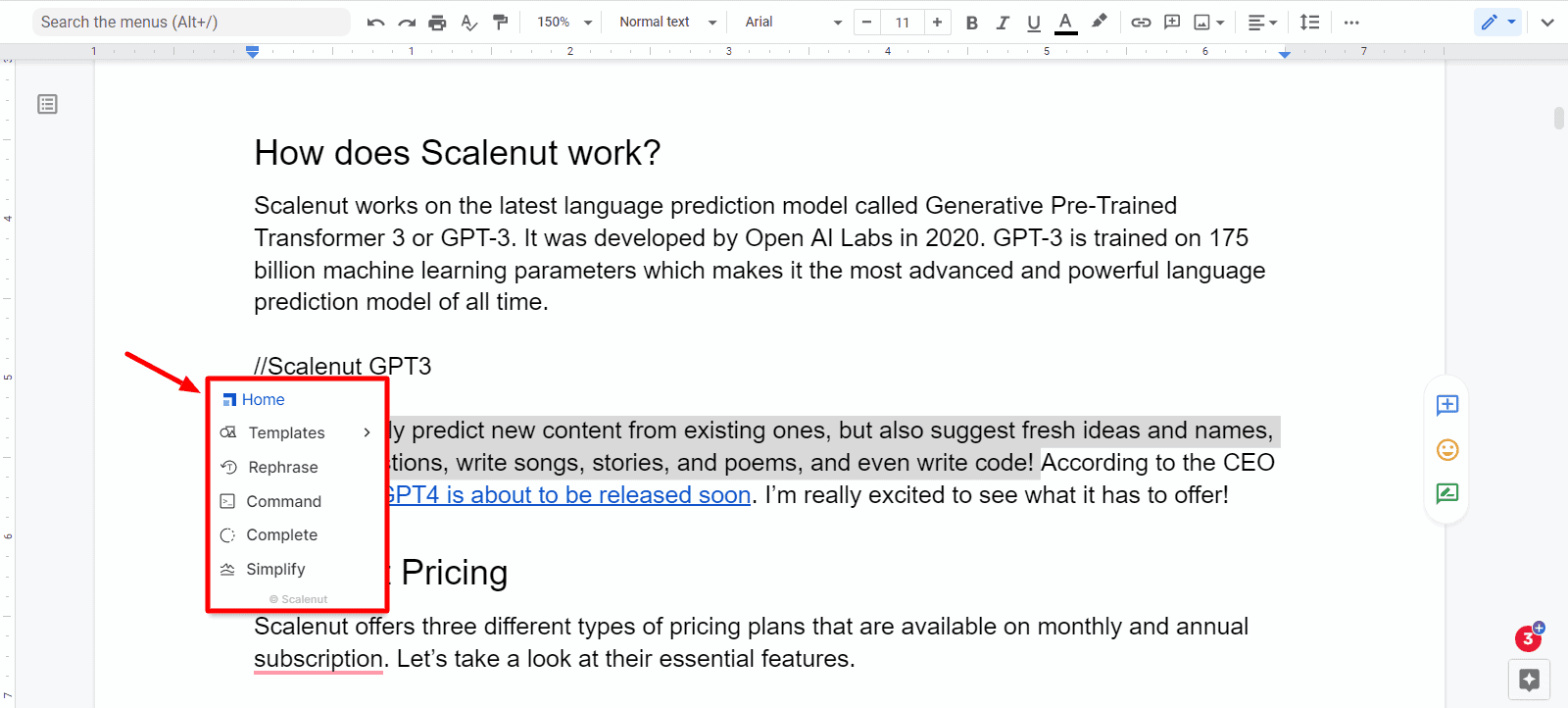The height and width of the screenshot is (708, 1568).
Task: Open the red notification badge showing 3
Action: coord(1528,638)
